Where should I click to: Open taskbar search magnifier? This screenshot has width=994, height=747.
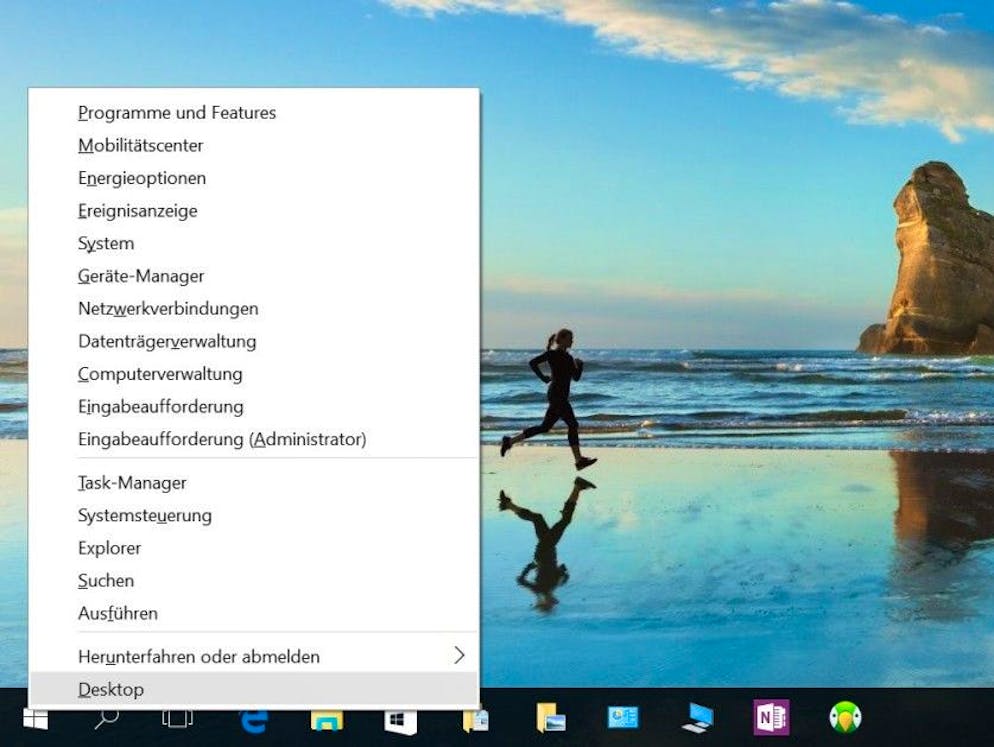tap(106, 719)
